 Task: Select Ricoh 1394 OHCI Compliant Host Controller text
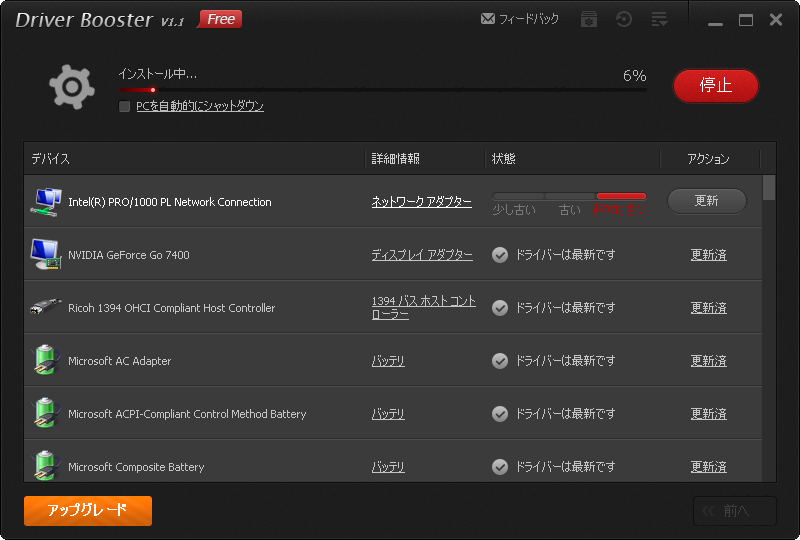coord(171,308)
